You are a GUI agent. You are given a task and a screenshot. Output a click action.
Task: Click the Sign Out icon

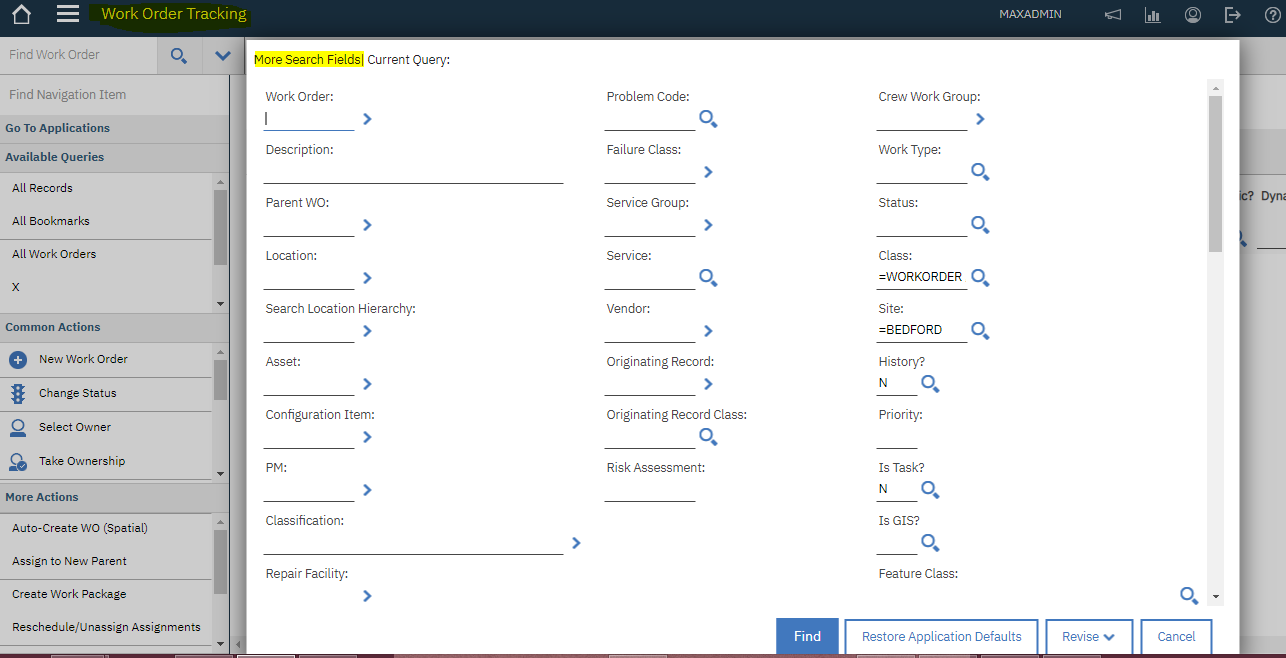(1232, 14)
